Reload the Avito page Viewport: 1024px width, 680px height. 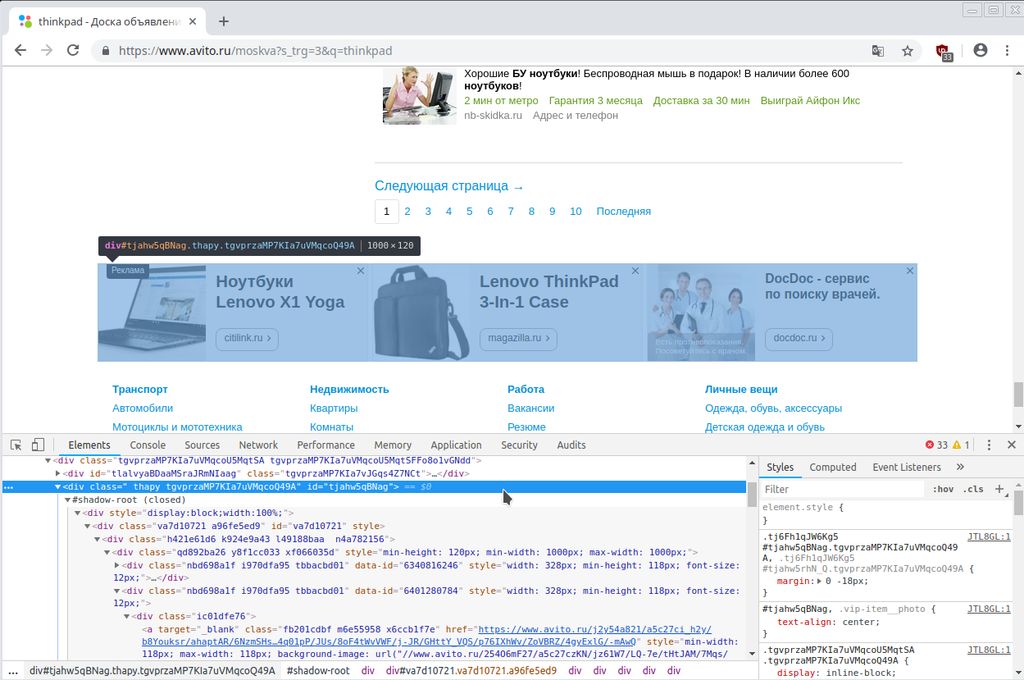tap(73, 50)
